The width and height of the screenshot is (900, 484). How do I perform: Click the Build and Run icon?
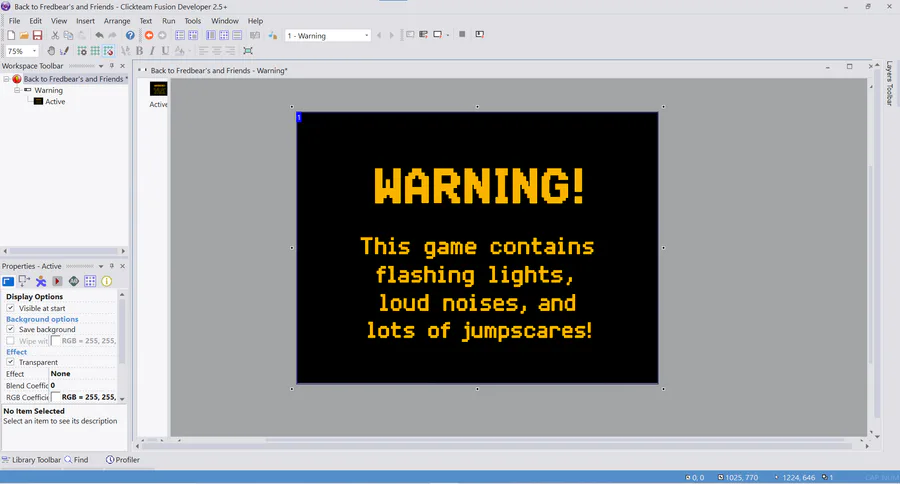point(480,34)
